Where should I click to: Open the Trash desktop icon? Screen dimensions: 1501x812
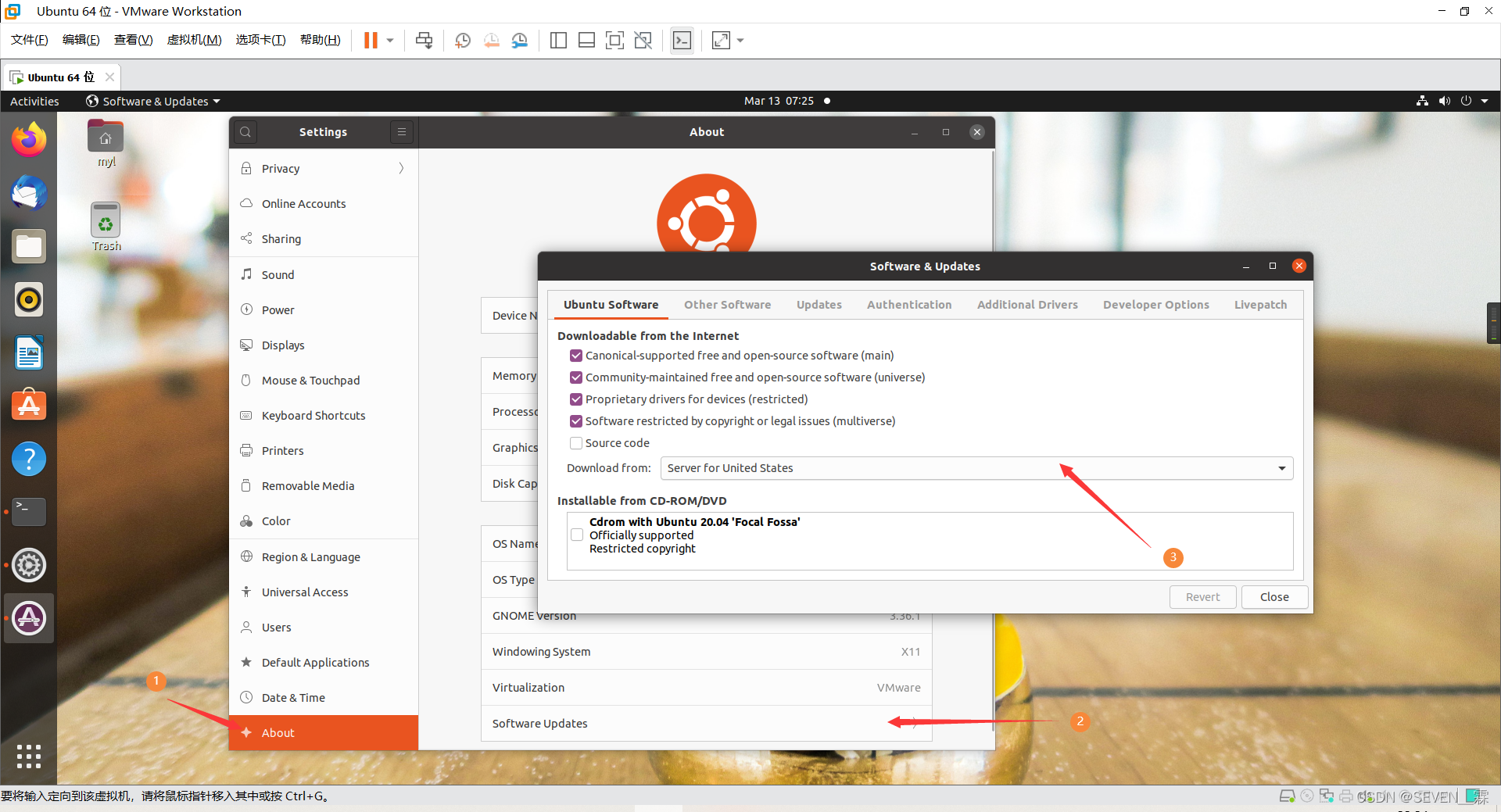[x=106, y=227]
